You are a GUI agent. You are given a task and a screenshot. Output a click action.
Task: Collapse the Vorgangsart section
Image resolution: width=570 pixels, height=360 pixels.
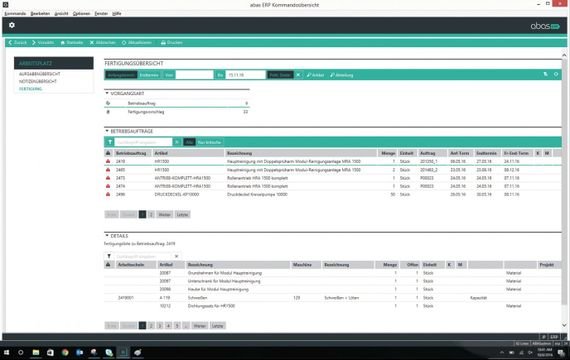[x=107, y=93]
